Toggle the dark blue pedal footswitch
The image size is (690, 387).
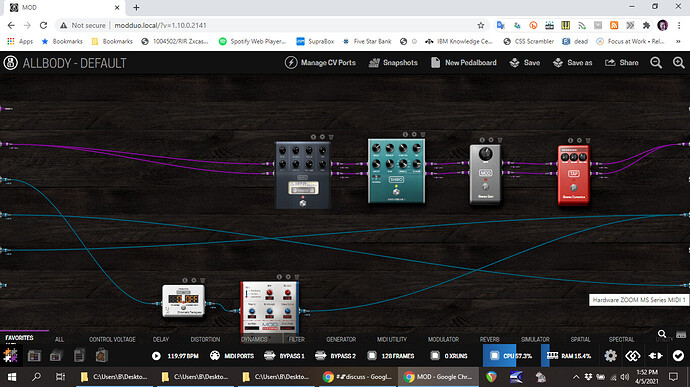click(x=303, y=203)
